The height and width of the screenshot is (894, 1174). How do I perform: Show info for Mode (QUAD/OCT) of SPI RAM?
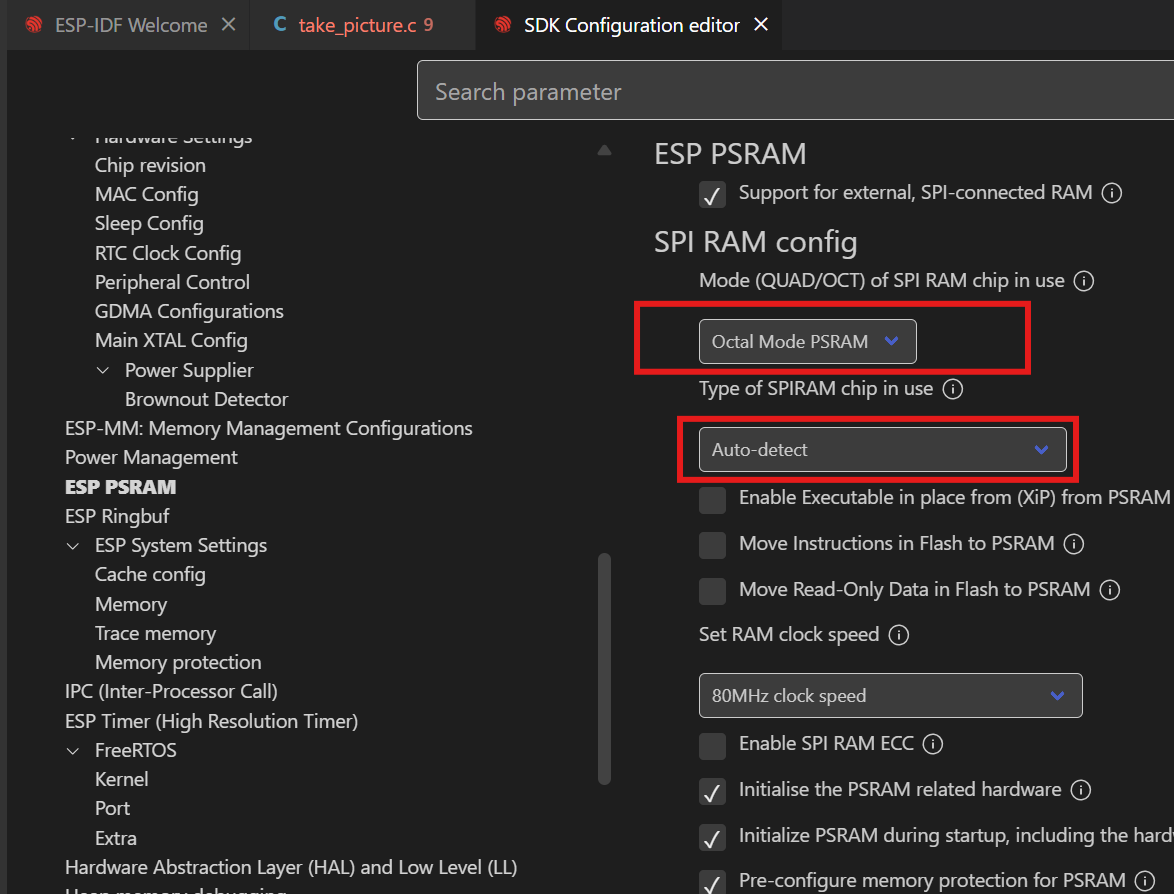(x=1083, y=281)
